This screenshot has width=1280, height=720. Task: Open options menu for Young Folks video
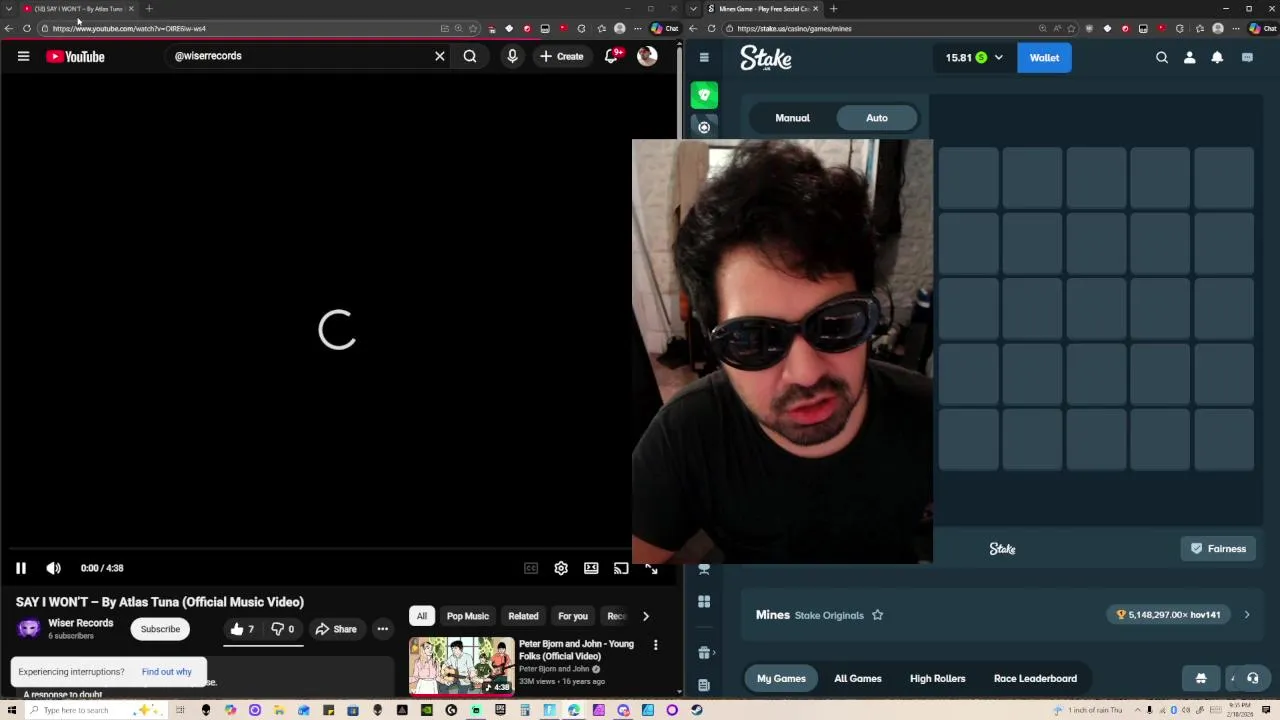tap(655, 646)
